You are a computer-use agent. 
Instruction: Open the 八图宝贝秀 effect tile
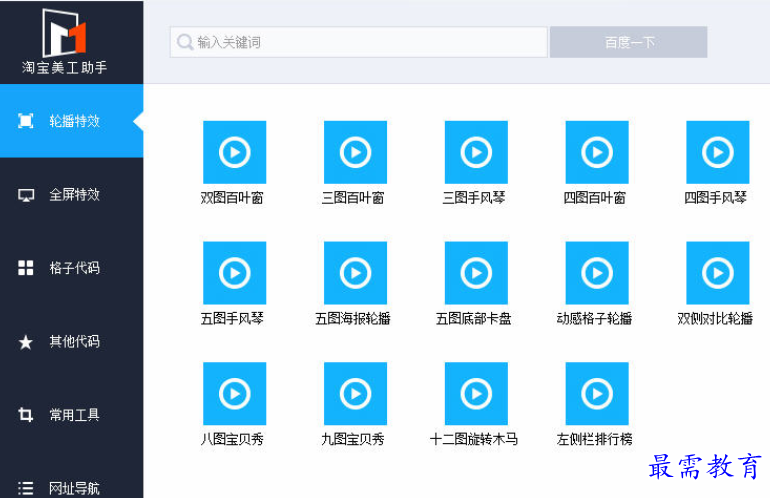[x=235, y=394]
